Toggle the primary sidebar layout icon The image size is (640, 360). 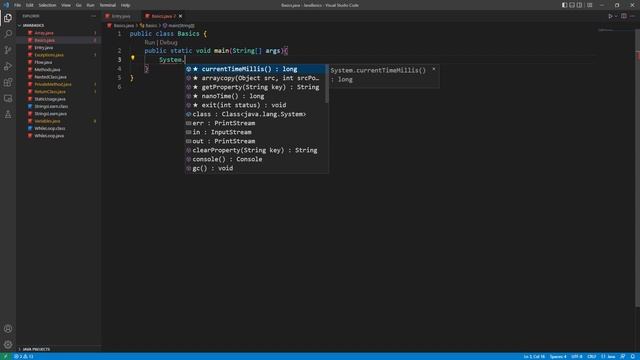[x=564, y=5]
